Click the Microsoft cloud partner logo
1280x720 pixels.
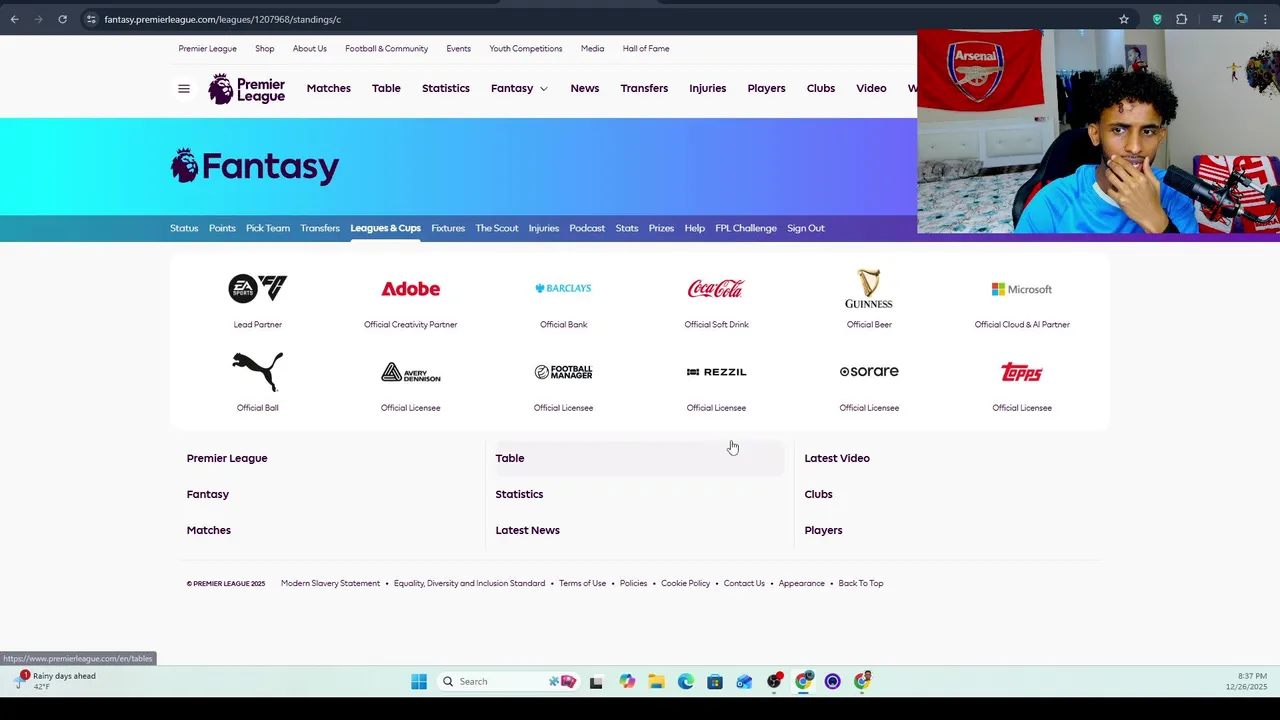[1022, 289]
